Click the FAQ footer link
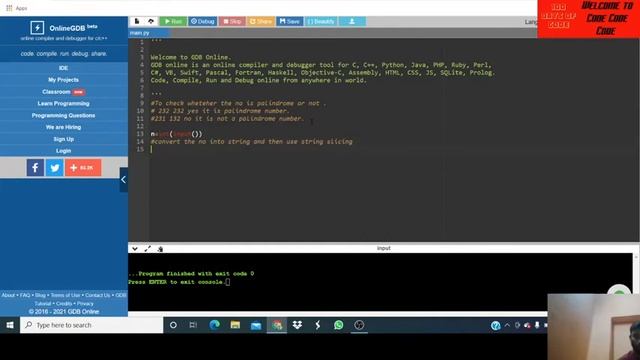 25,295
